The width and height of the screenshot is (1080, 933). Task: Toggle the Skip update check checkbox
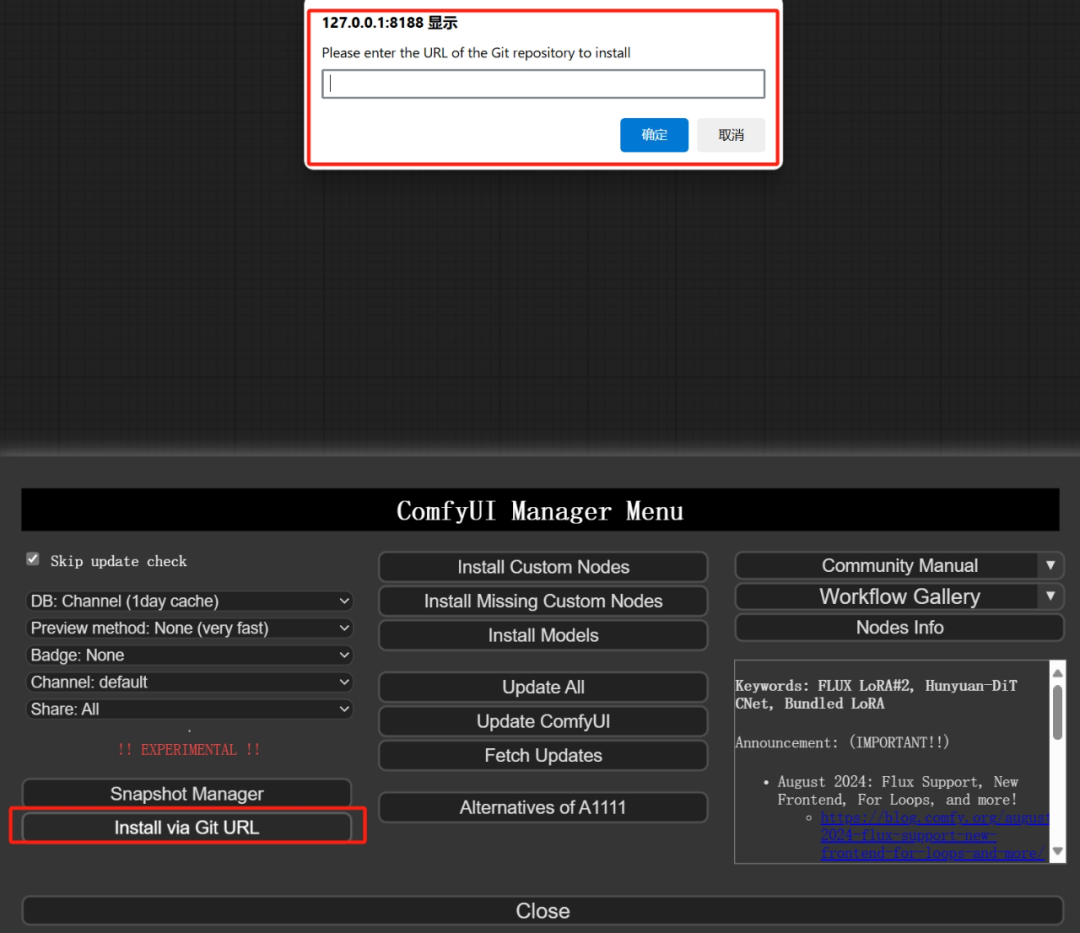click(33, 559)
